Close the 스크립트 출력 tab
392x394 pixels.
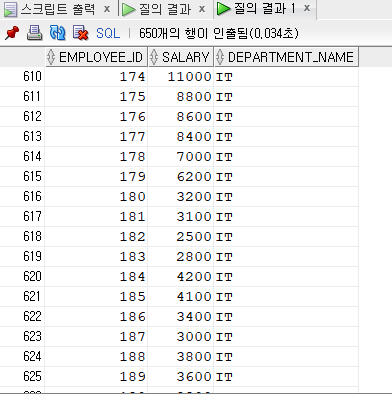point(107,9)
